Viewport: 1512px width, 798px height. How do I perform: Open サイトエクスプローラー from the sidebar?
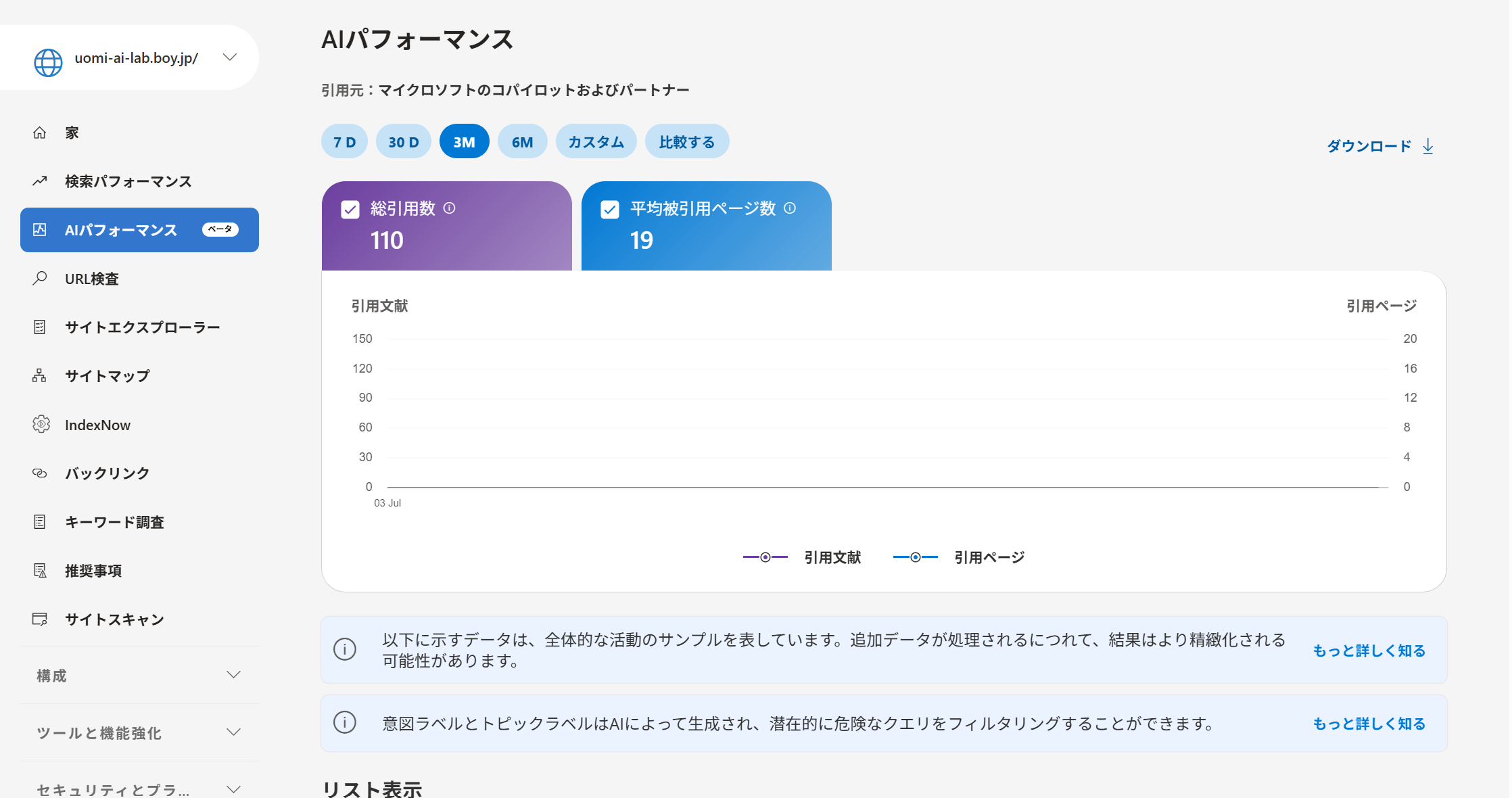pos(139,327)
